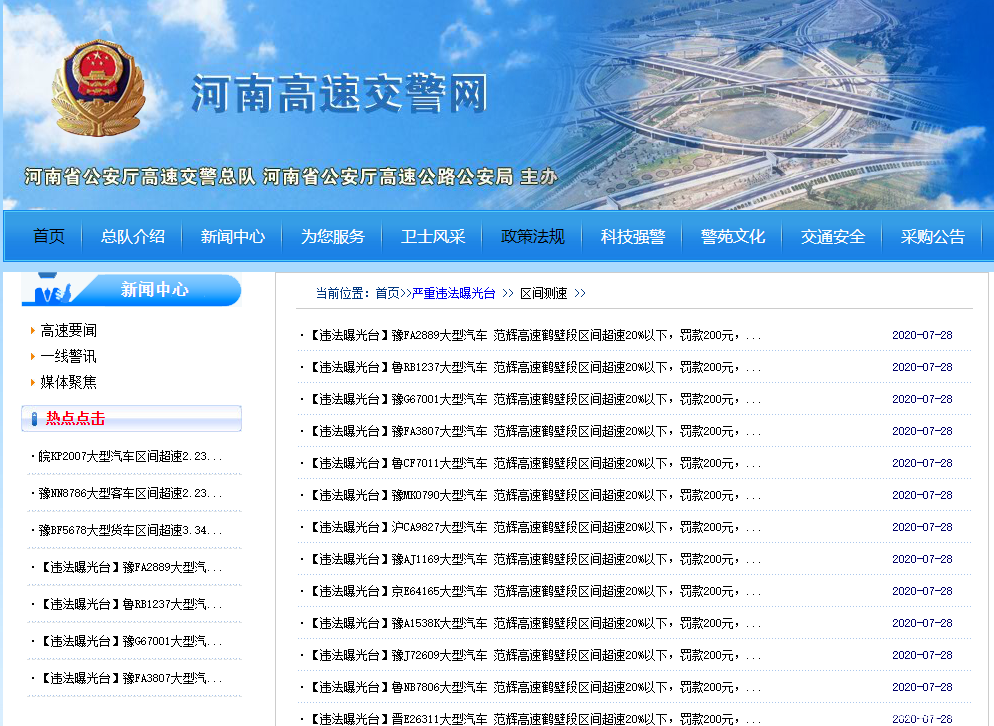Screen dimensions: 994x726
Task: Open main list entry 豫FA2889大型汽车
Action: [x=534, y=335]
